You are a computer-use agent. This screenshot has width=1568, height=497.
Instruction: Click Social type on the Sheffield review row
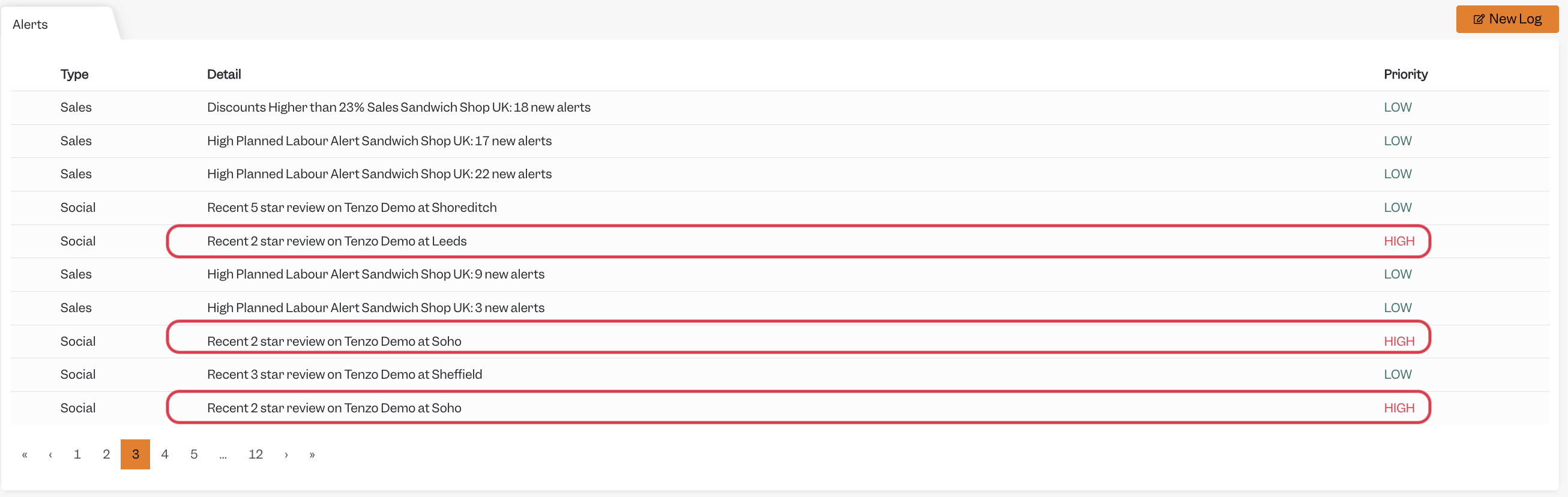coord(78,375)
